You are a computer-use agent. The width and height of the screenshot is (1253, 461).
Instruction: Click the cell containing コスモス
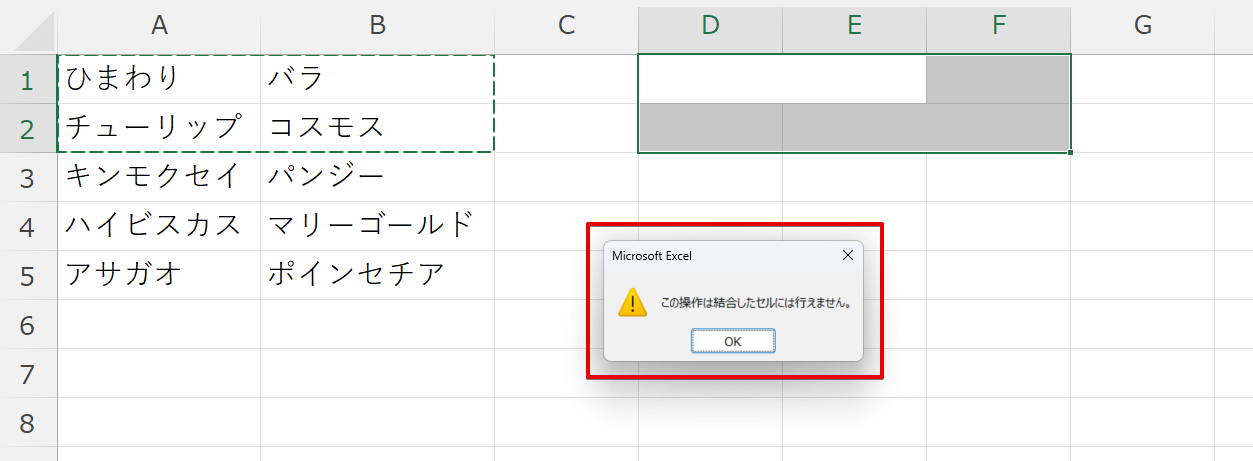pyautogui.click(x=376, y=128)
